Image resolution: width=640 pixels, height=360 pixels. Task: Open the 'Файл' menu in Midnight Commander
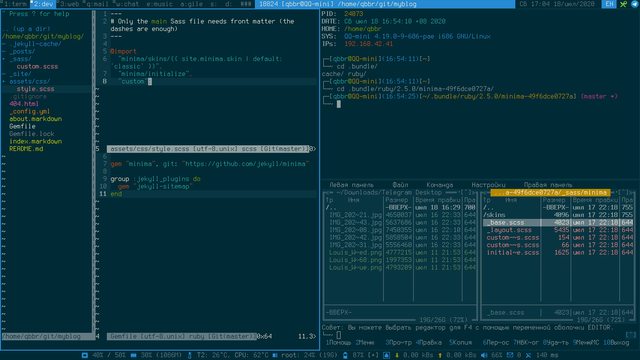coord(400,185)
